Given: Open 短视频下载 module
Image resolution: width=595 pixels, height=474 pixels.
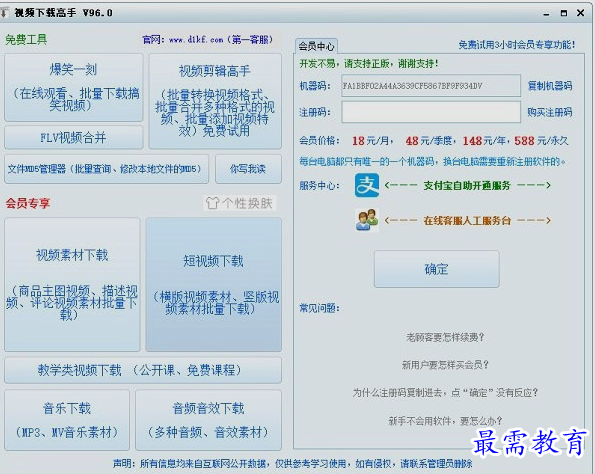Looking at the screenshot, I should (x=214, y=284).
